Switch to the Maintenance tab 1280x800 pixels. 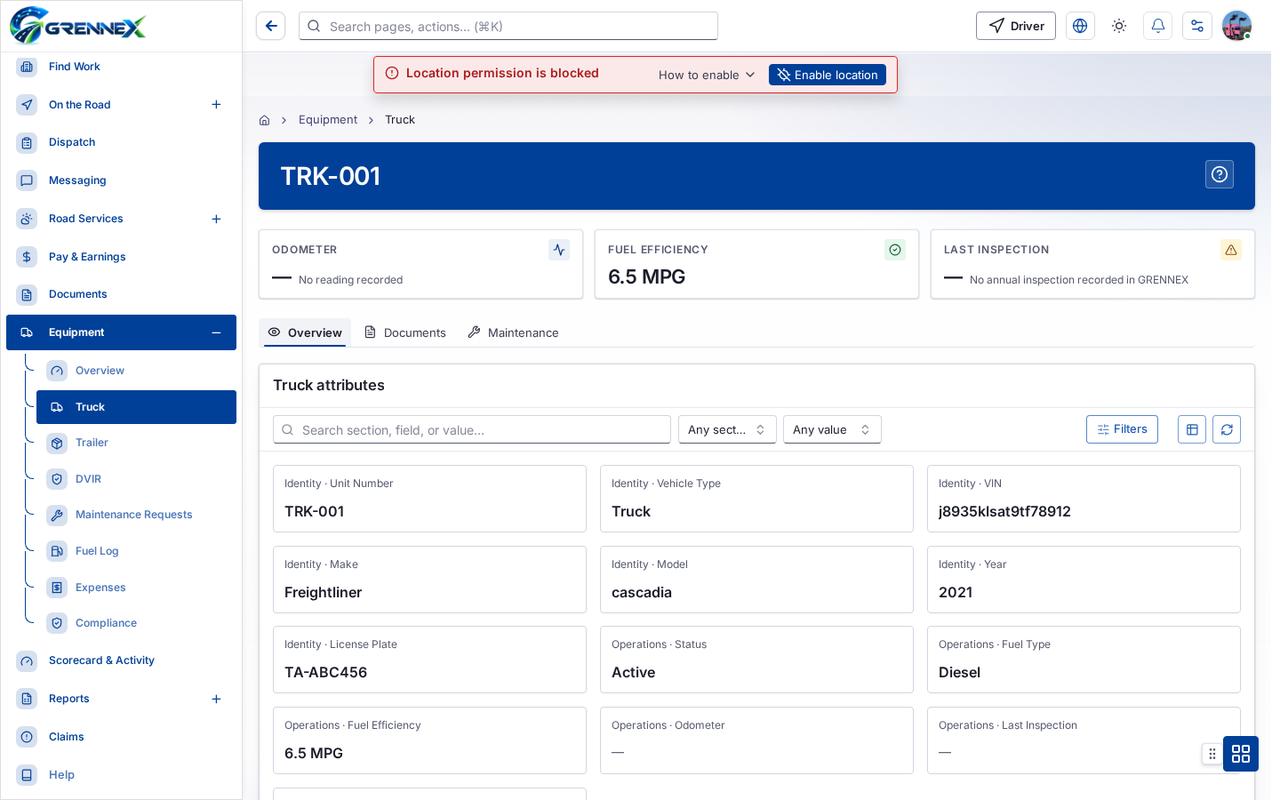(x=513, y=332)
